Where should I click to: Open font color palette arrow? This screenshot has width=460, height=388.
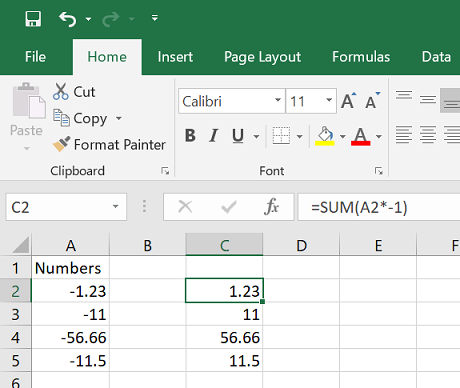click(379, 136)
